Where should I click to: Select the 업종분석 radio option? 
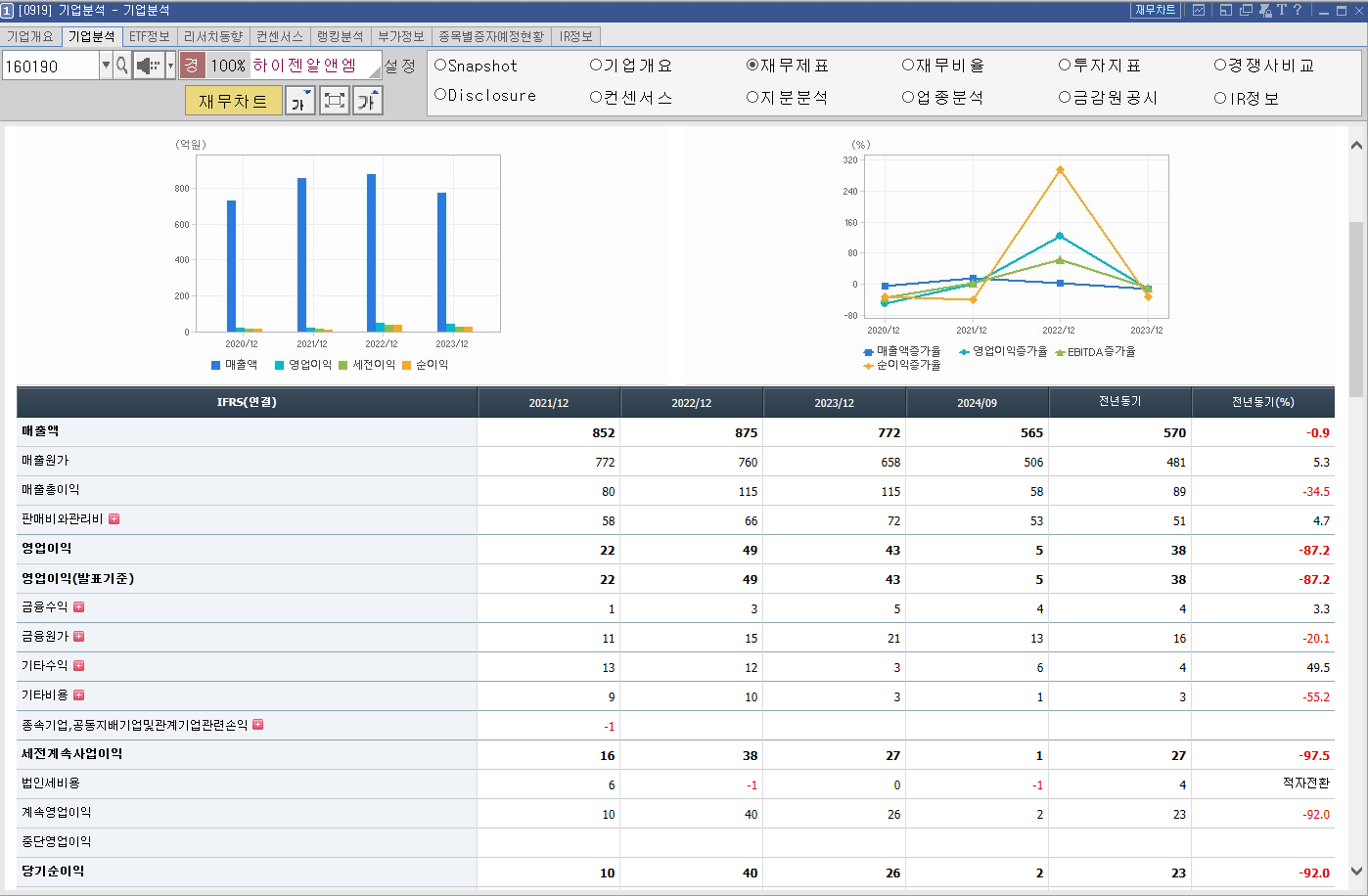908,98
